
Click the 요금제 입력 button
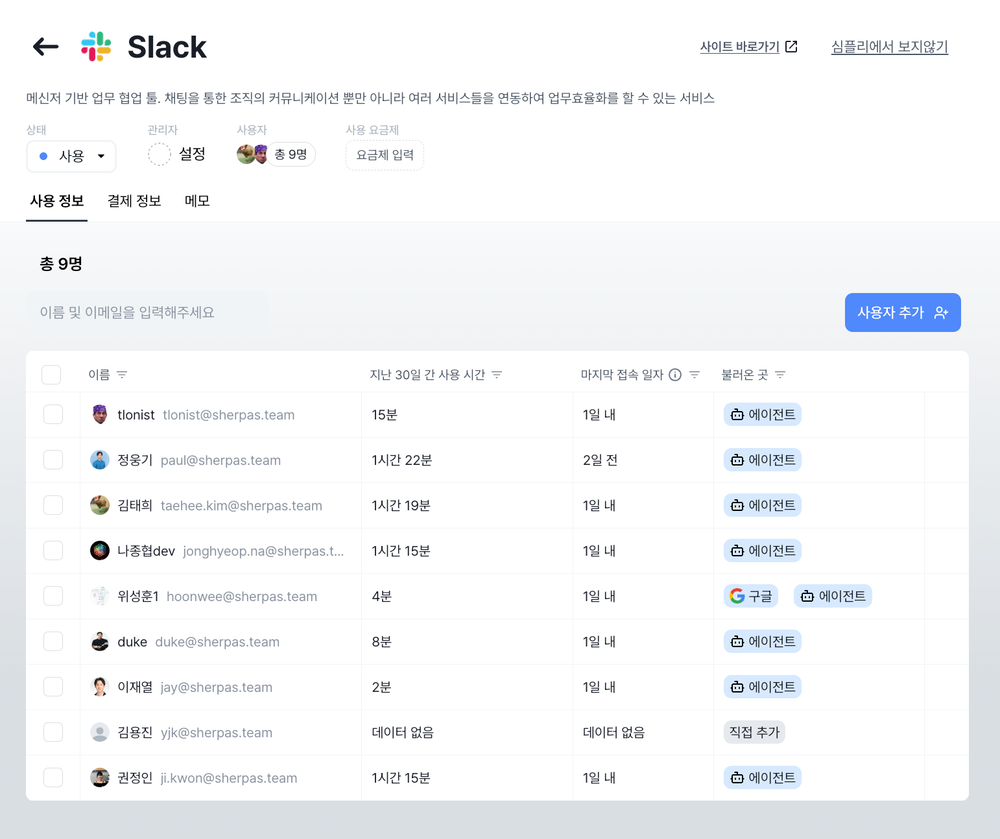385,155
